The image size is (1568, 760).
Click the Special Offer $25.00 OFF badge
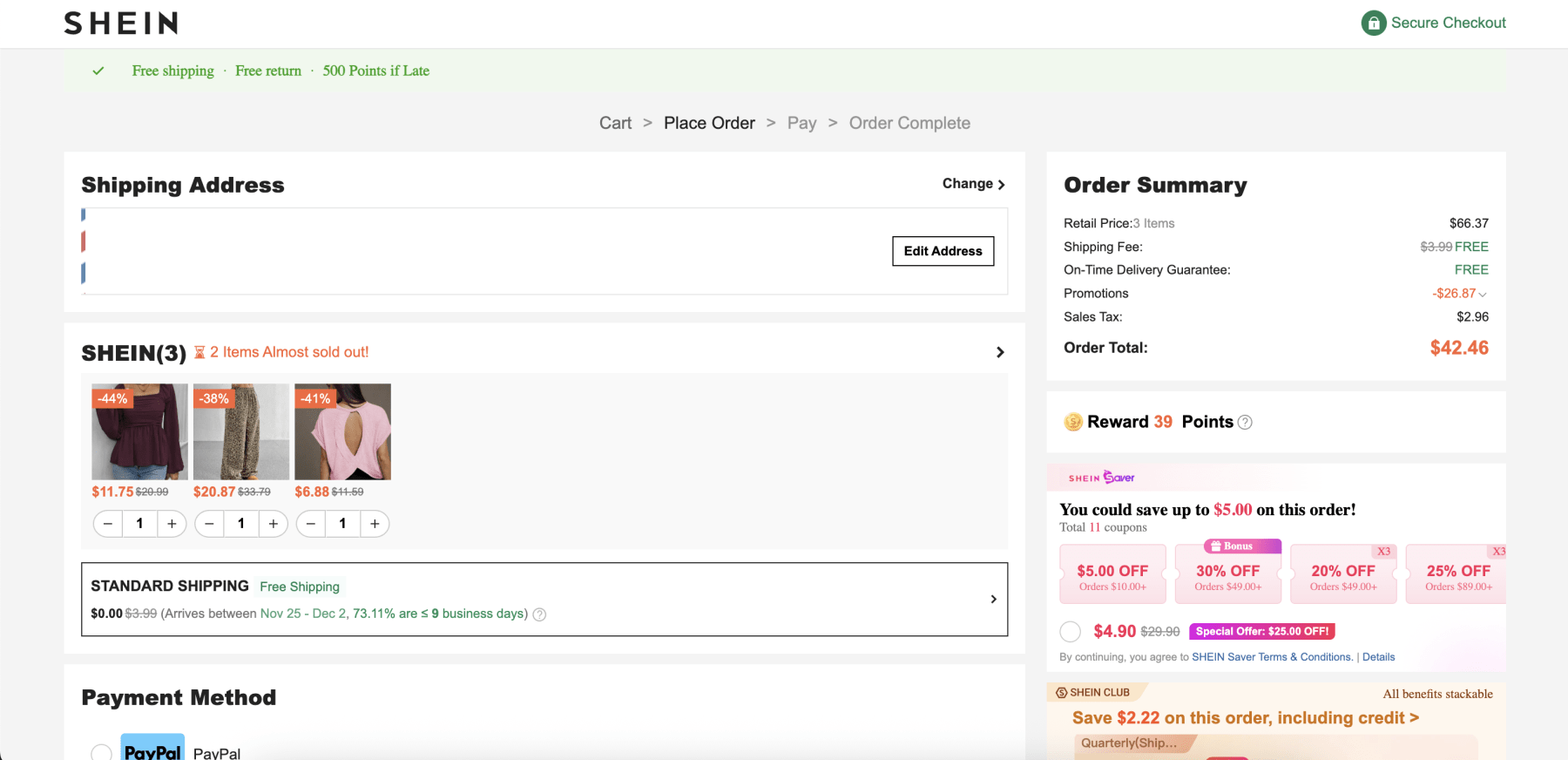tap(1262, 632)
